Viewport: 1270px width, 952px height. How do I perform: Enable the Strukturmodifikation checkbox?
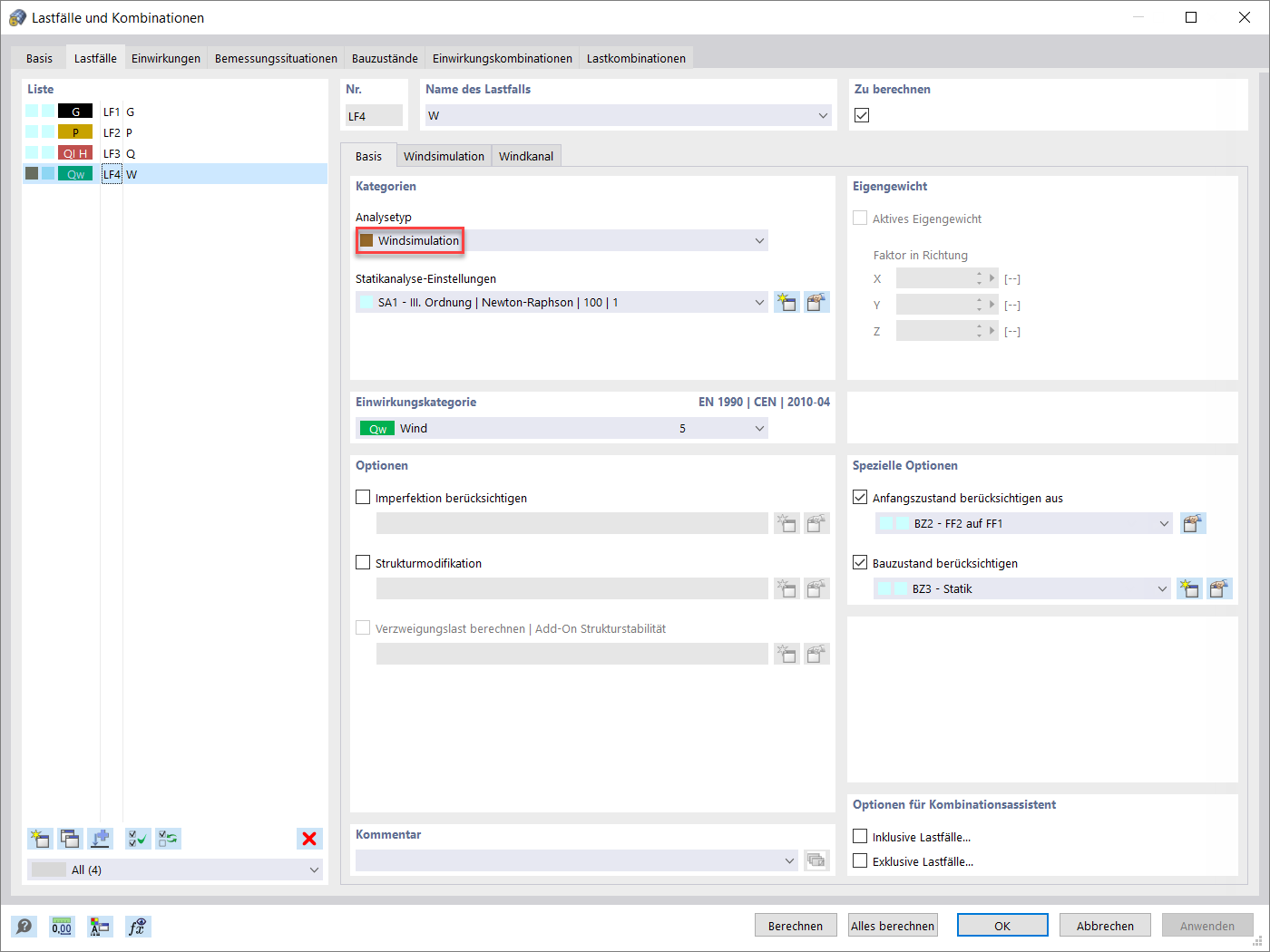point(363,562)
